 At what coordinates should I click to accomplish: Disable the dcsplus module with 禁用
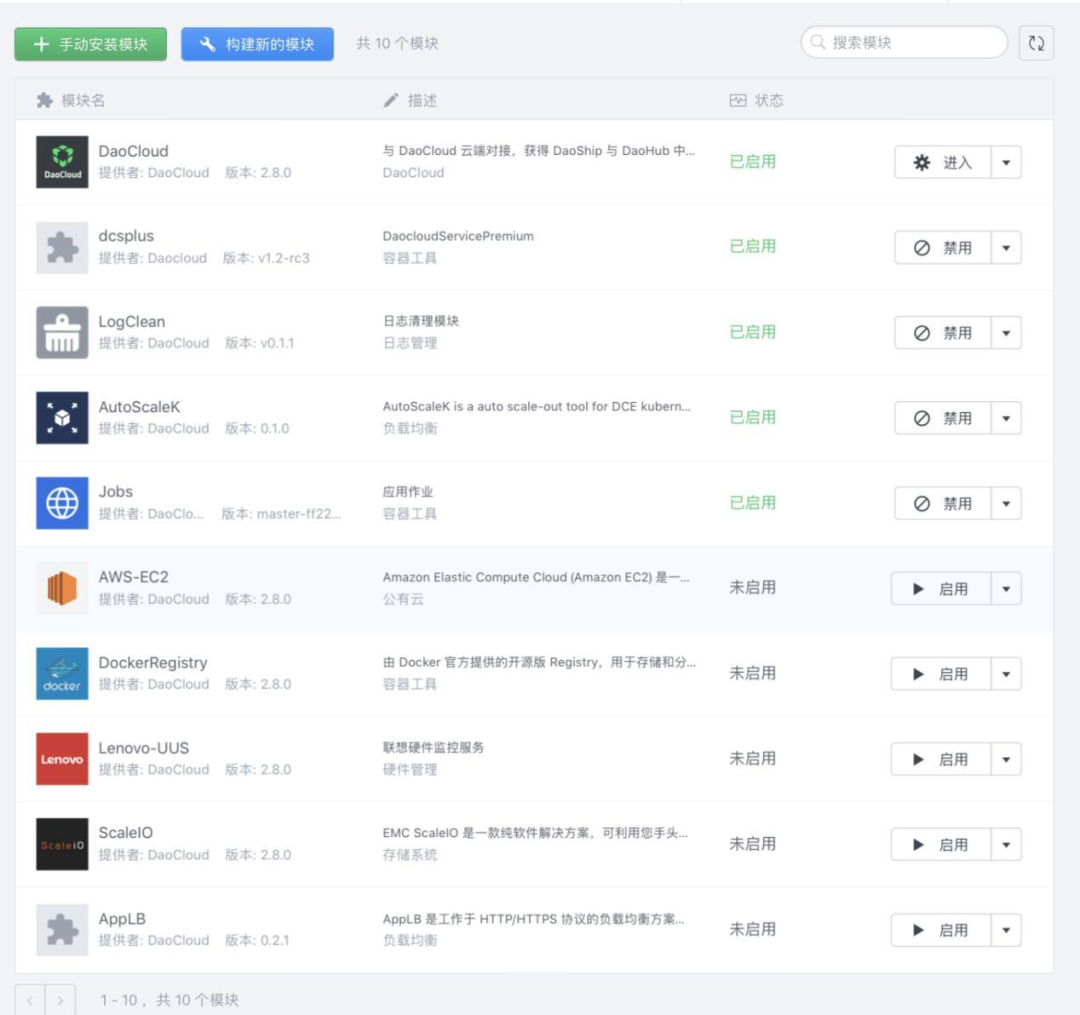(x=942, y=248)
